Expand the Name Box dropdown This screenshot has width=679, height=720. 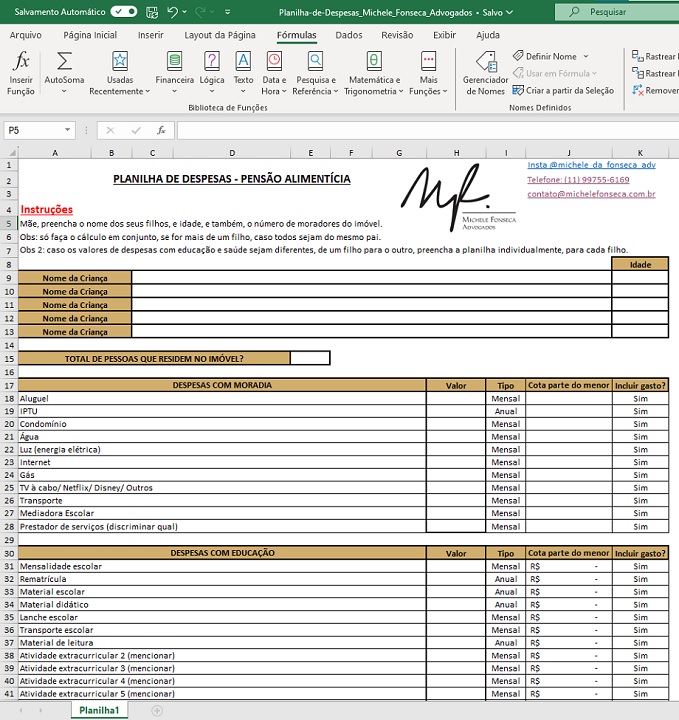pos(68,130)
